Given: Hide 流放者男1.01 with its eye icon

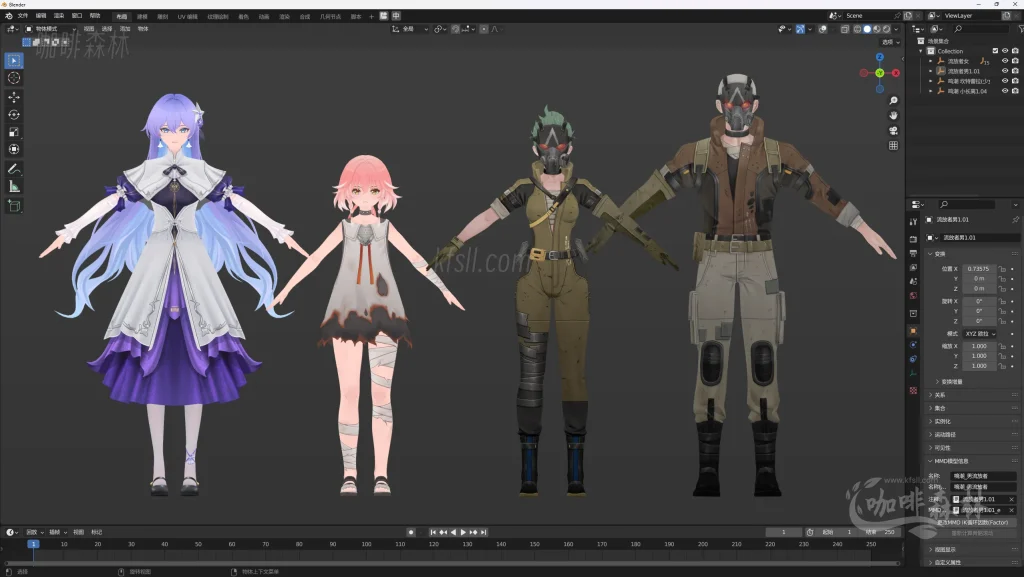Looking at the screenshot, I should coord(1005,70).
